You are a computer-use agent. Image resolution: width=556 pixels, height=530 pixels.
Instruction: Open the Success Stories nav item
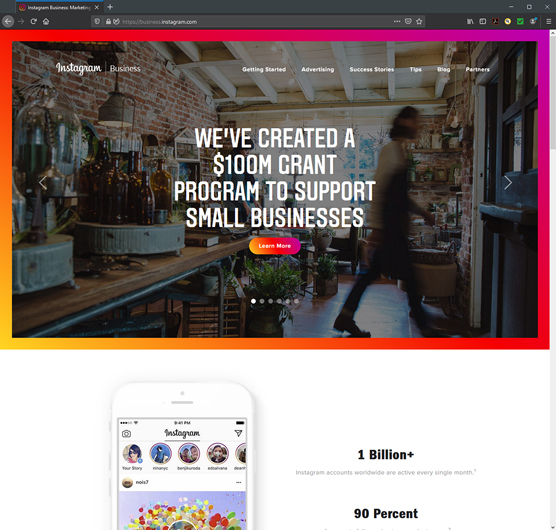coord(372,69)
